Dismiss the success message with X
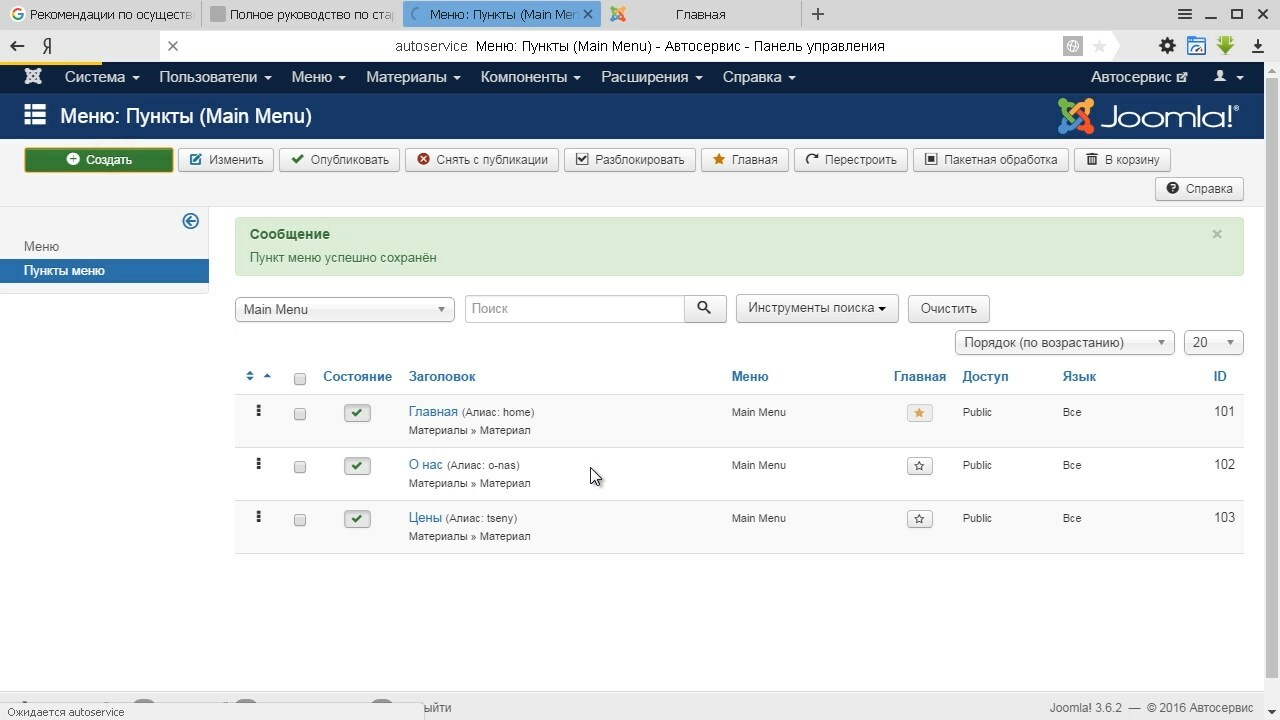This screenshot has width=1280, height=720. point(1217,234)
